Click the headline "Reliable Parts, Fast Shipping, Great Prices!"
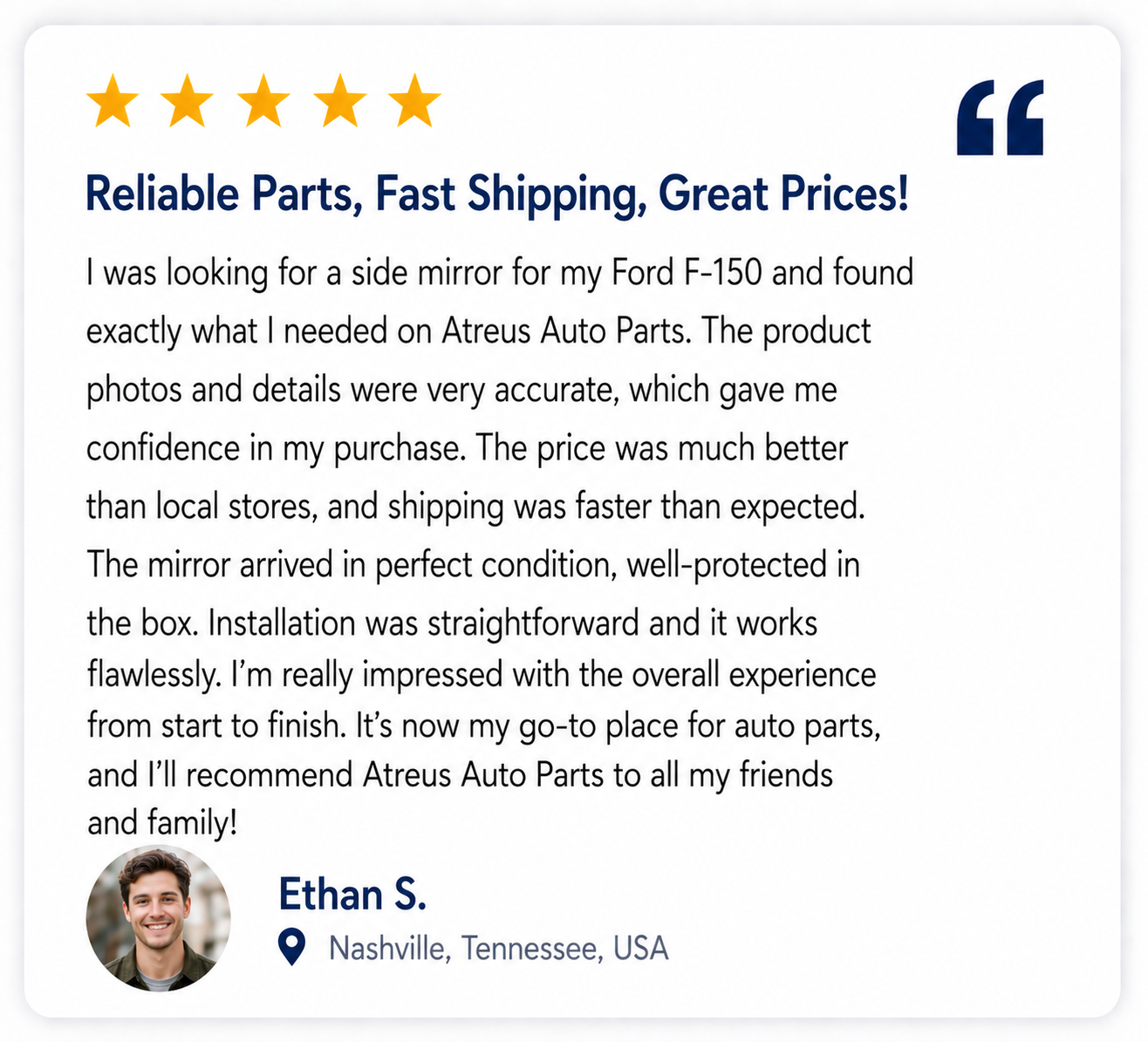1148x1042 pixels. coord(497,194)
